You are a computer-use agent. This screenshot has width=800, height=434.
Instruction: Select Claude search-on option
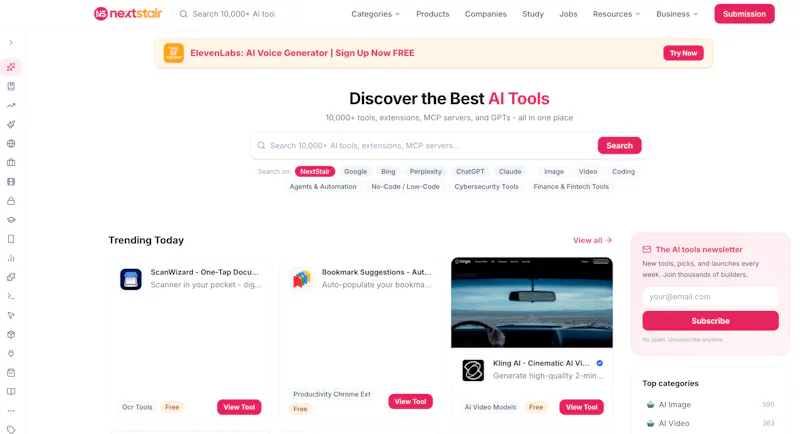[510, 171]
